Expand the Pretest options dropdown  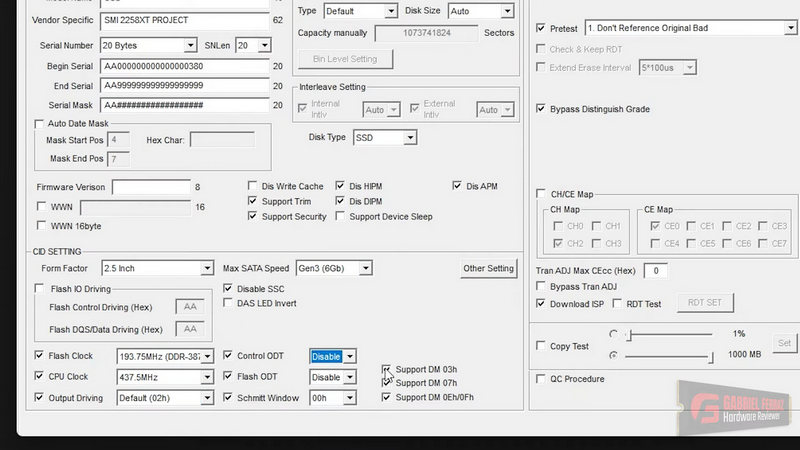pos(691,28)
